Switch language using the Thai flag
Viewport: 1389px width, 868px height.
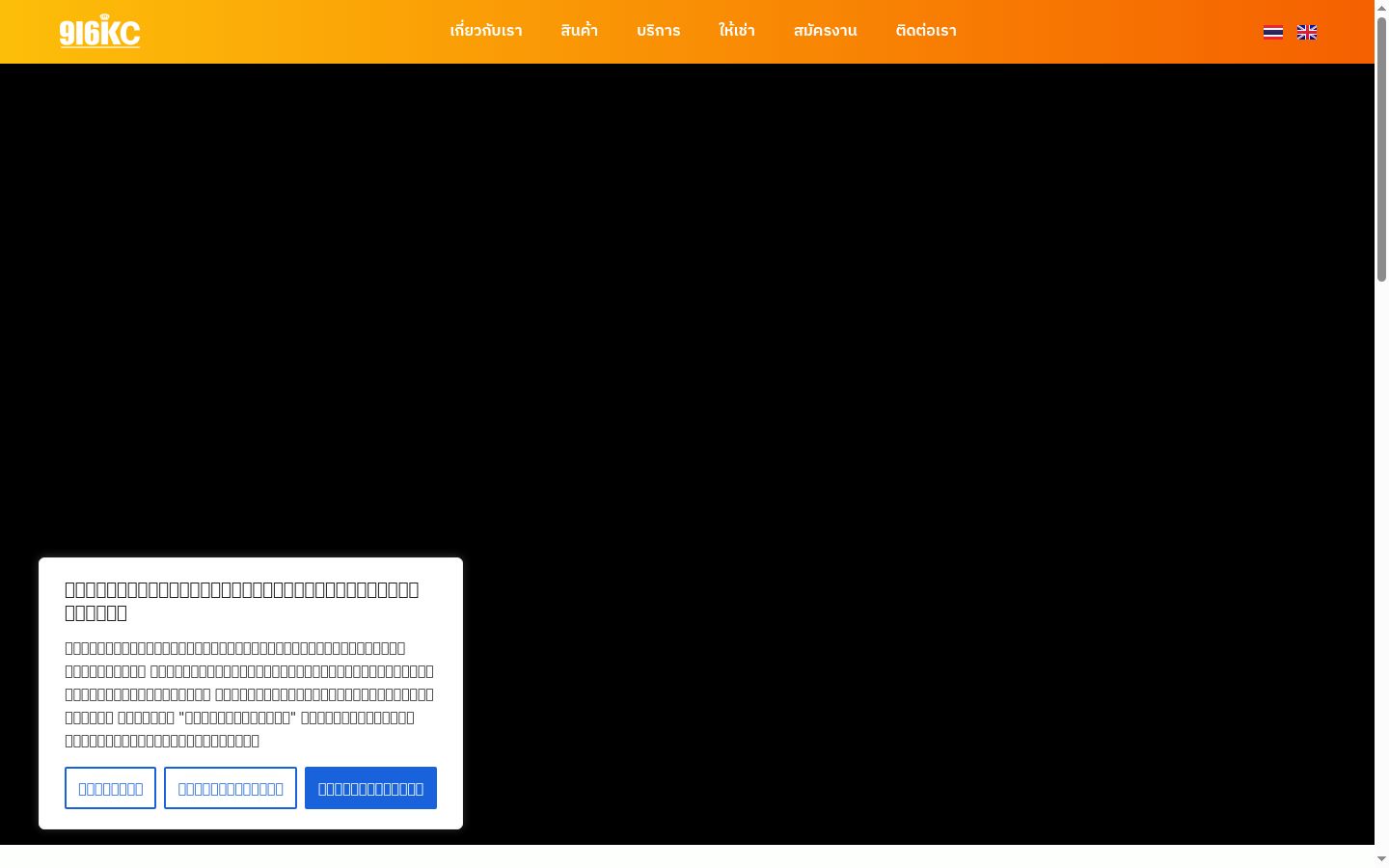pos(1273,32)
